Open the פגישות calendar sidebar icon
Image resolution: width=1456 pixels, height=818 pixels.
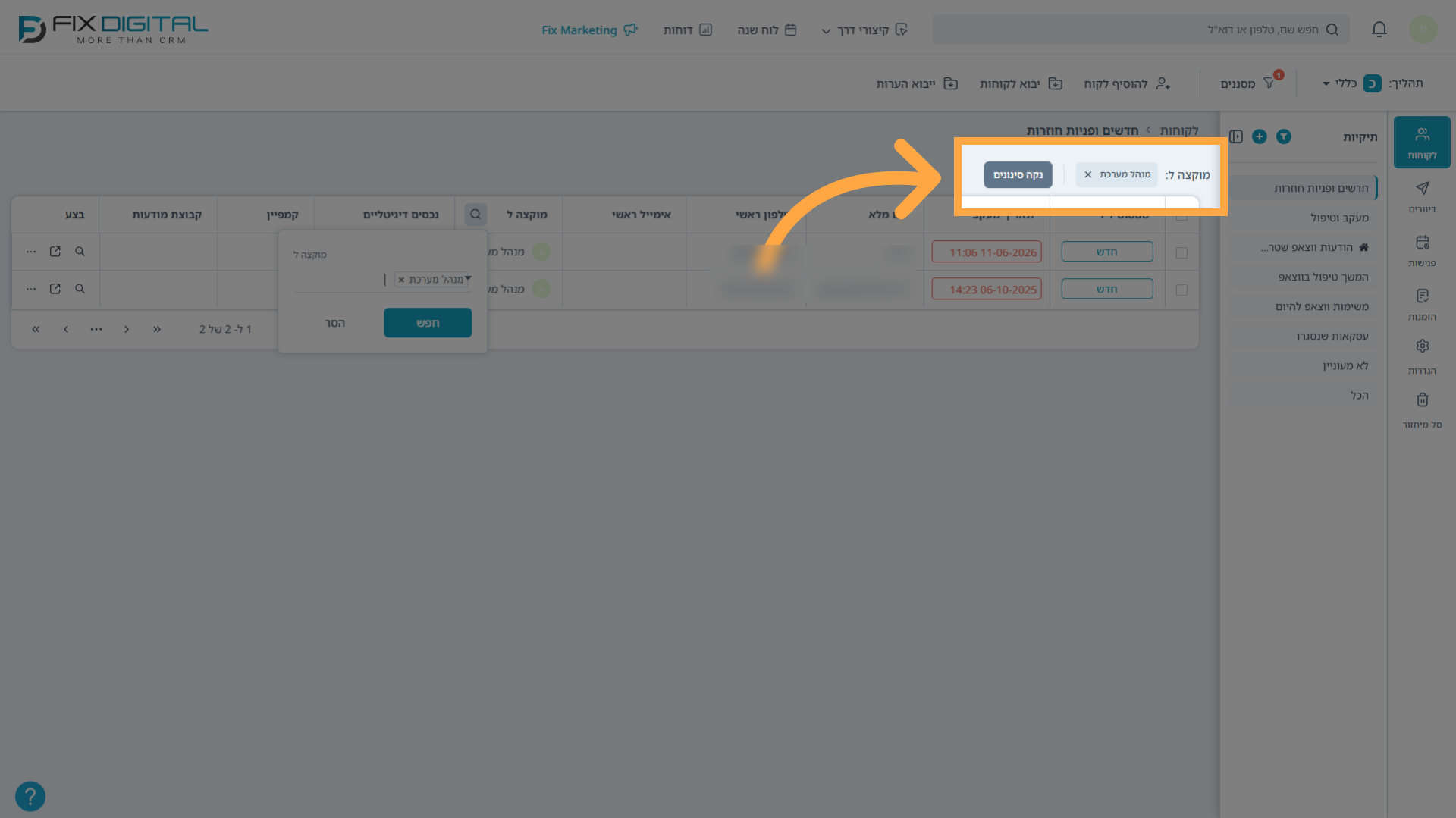[1422, 250]
